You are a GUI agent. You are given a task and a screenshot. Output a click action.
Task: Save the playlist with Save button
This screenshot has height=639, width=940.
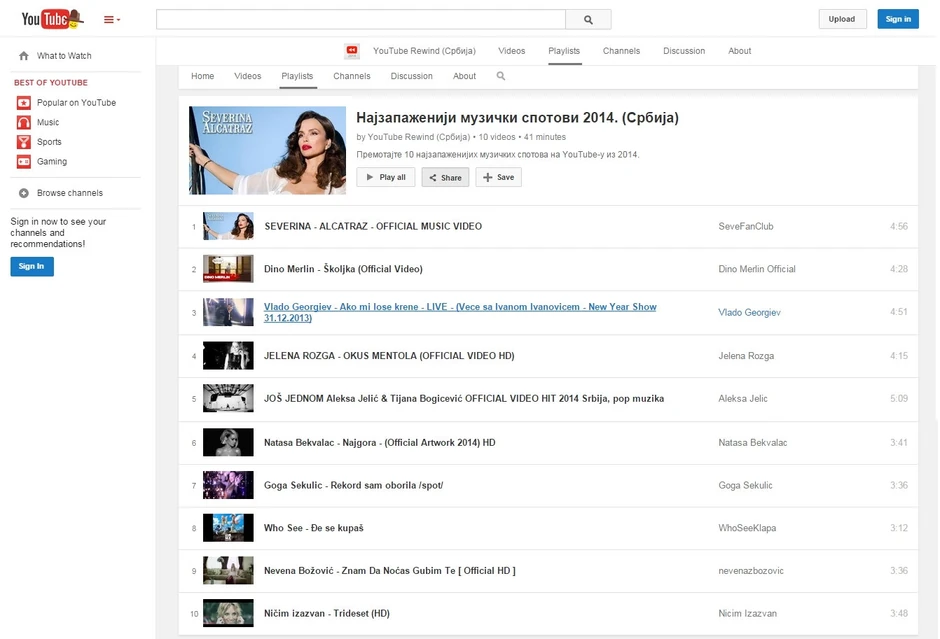coord(498,177)
